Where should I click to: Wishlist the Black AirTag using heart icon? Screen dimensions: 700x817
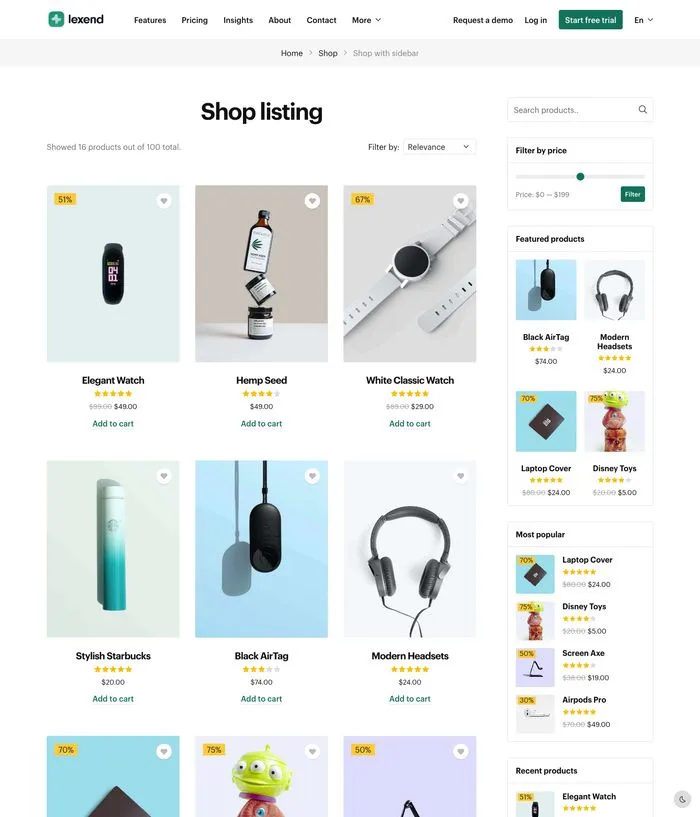point(312,476)
